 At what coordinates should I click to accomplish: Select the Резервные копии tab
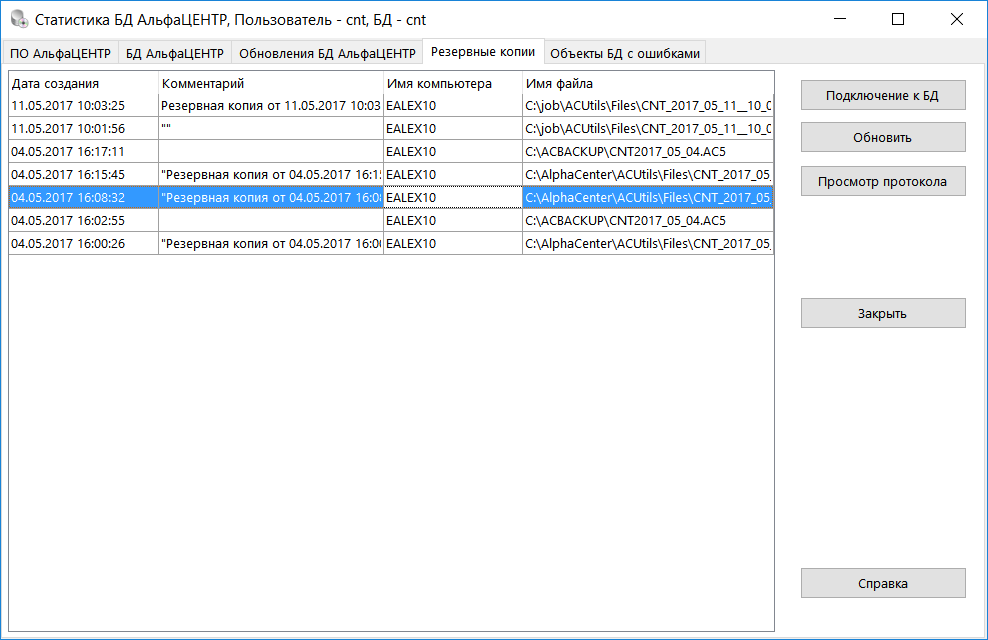click(x=483, y=52)
